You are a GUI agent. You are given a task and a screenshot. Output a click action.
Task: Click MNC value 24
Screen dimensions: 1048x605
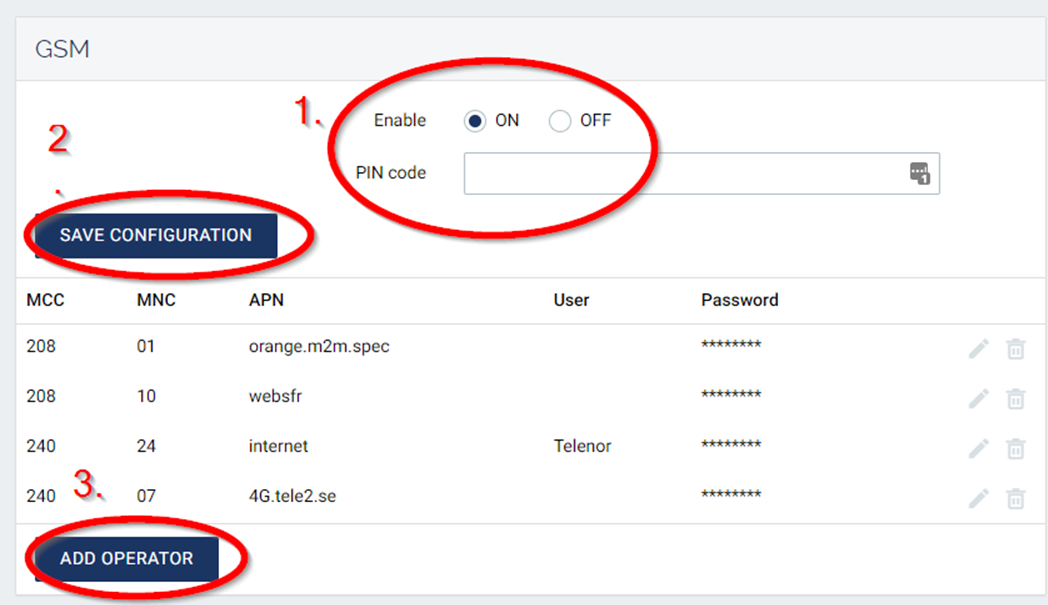(x=146, y=446)
